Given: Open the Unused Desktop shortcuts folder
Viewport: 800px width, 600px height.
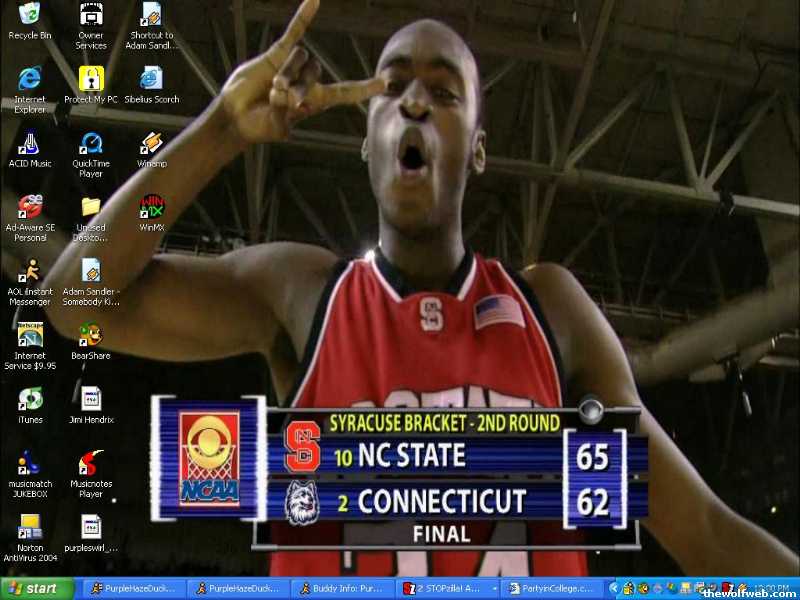Looking at the screenshot, I should (91, 207).
